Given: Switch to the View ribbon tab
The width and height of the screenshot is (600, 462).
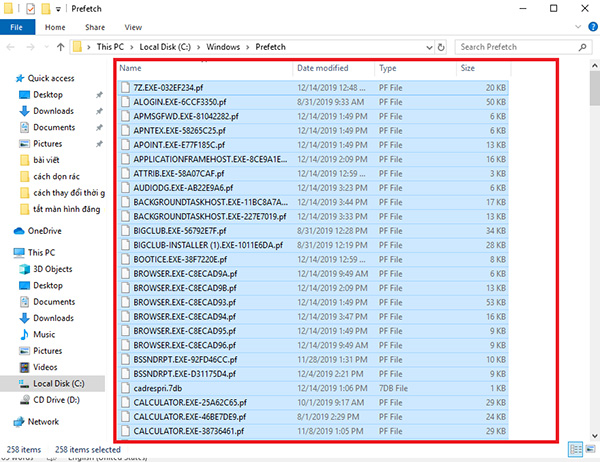Looking at the screenshot, I should coord(133,27).
